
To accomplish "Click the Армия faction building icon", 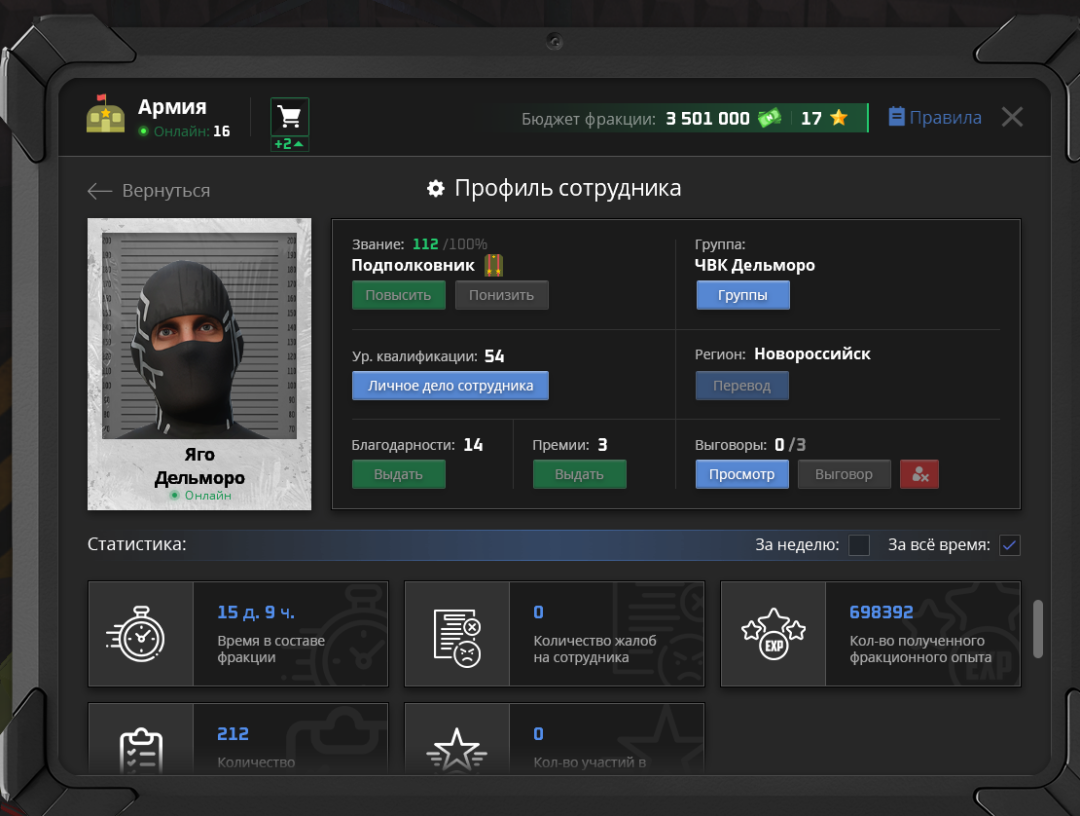I will pos(105,115).
